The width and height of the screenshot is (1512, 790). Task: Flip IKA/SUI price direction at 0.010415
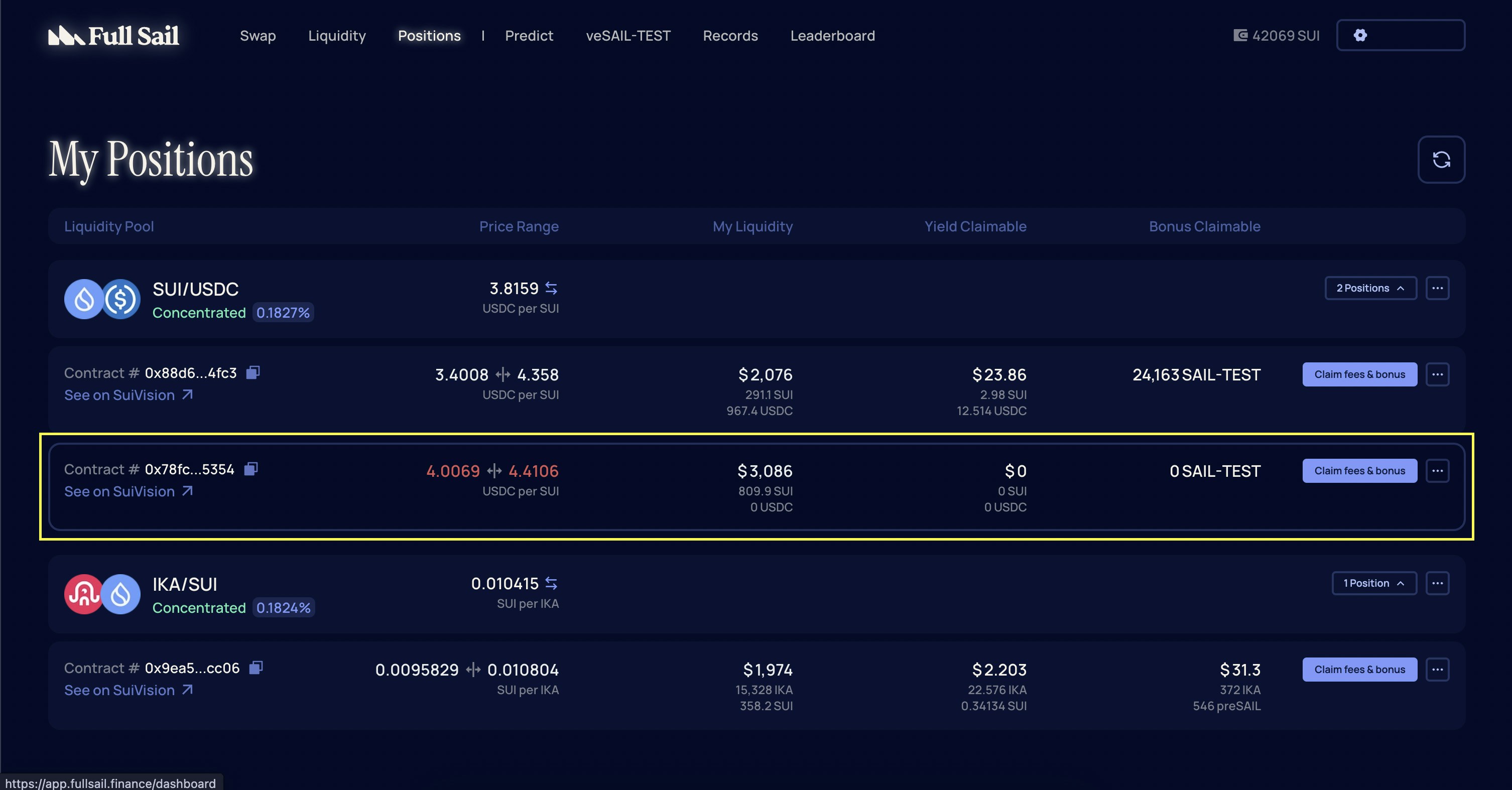tap(551, 583)
